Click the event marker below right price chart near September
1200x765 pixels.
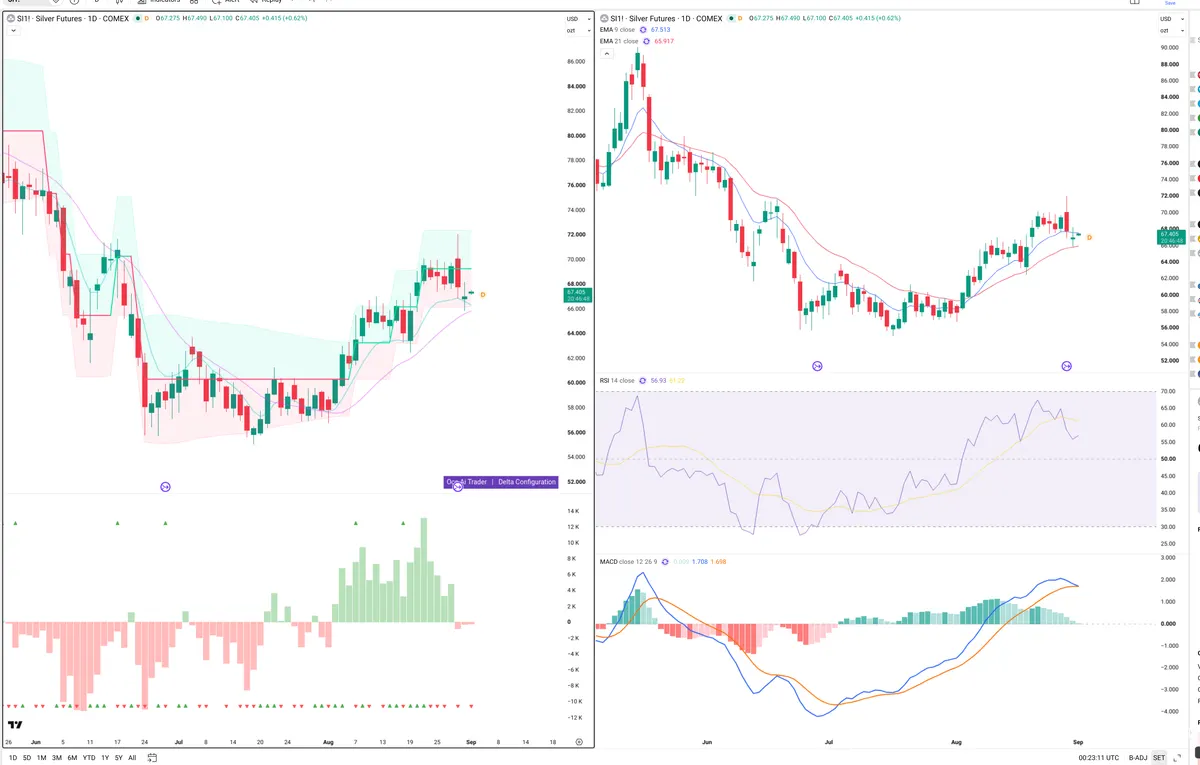point(1067,367)
